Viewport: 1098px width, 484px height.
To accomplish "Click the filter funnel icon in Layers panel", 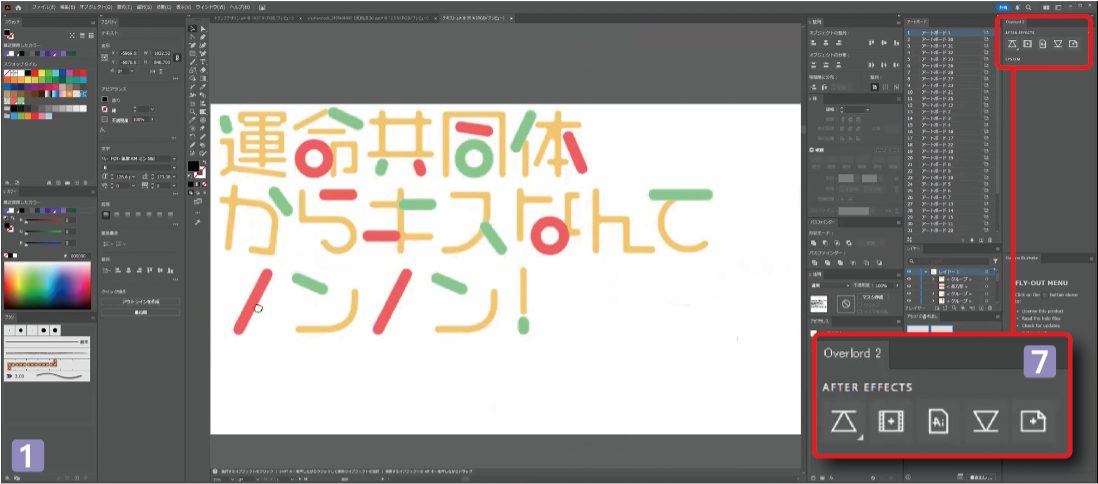I will pos(995,261).
